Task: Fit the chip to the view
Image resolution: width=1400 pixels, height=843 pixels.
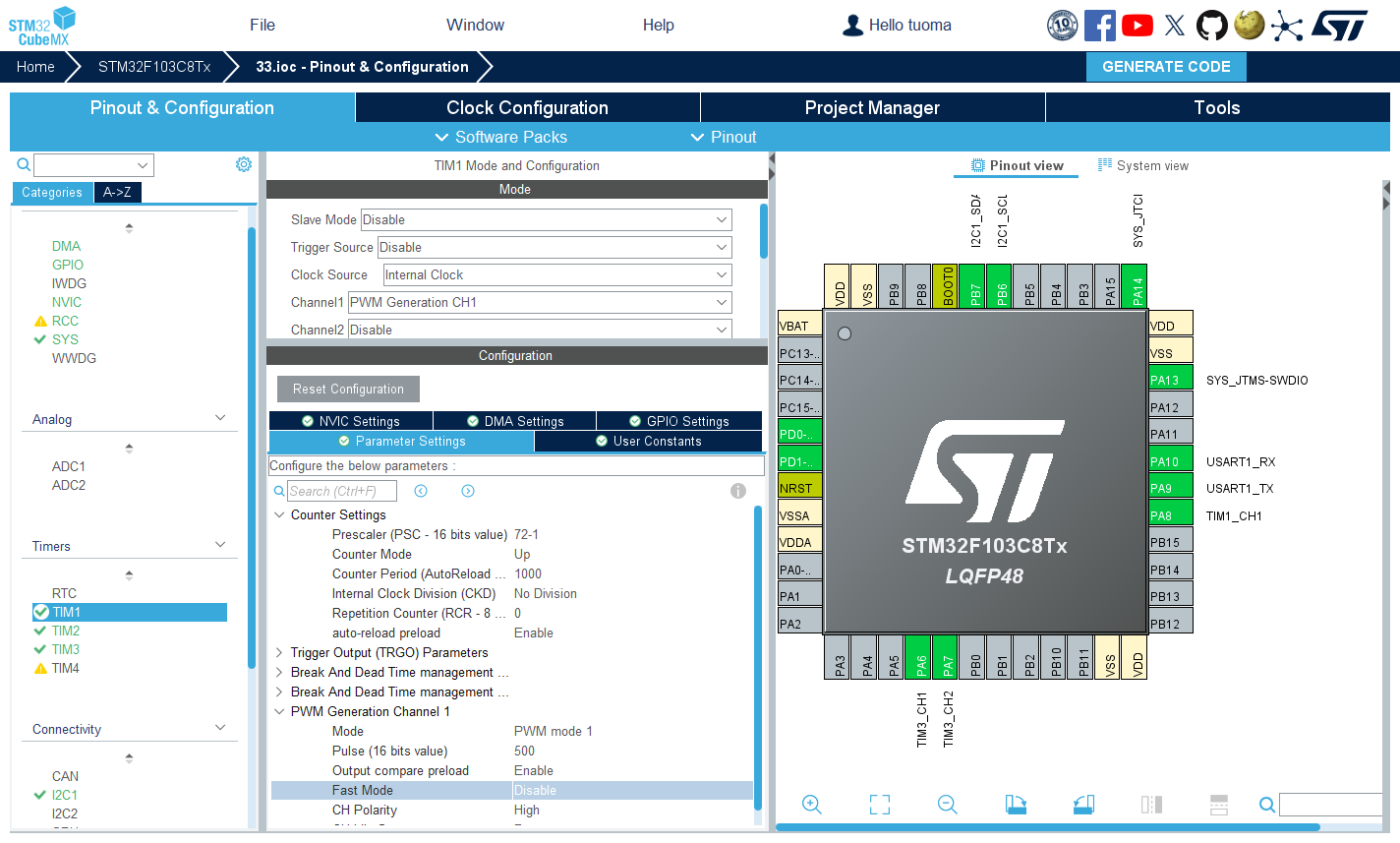Action: 880,805
